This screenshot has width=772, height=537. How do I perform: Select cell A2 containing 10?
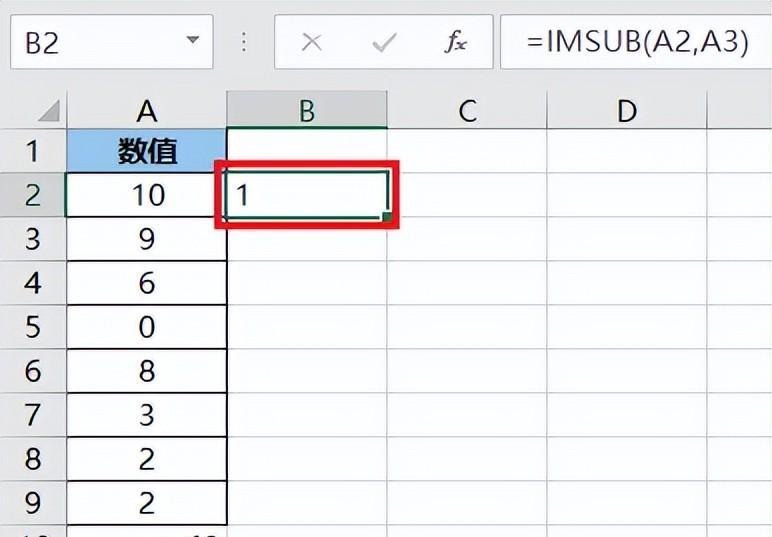pyautogui.click(x=147, y=195)
